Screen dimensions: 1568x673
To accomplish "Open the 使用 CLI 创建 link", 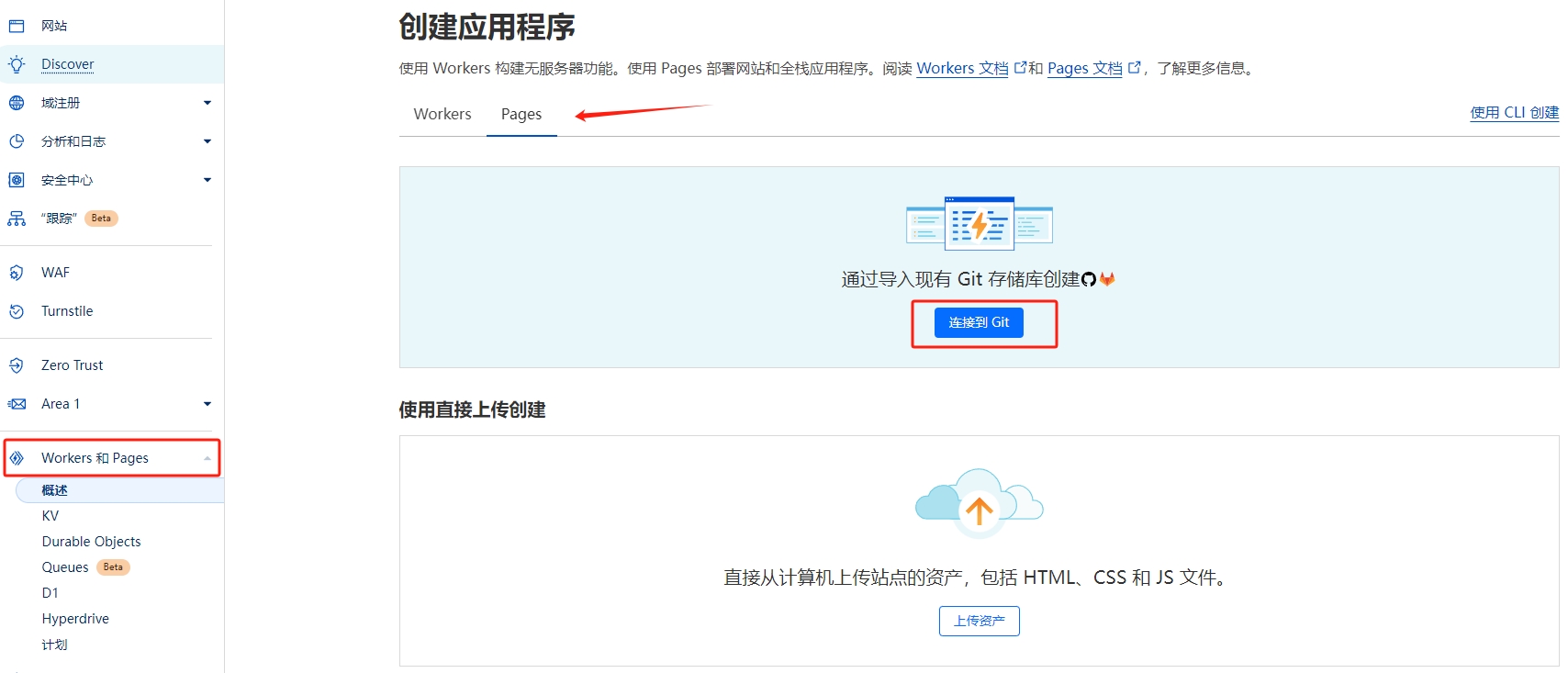I will point(1514,112).
